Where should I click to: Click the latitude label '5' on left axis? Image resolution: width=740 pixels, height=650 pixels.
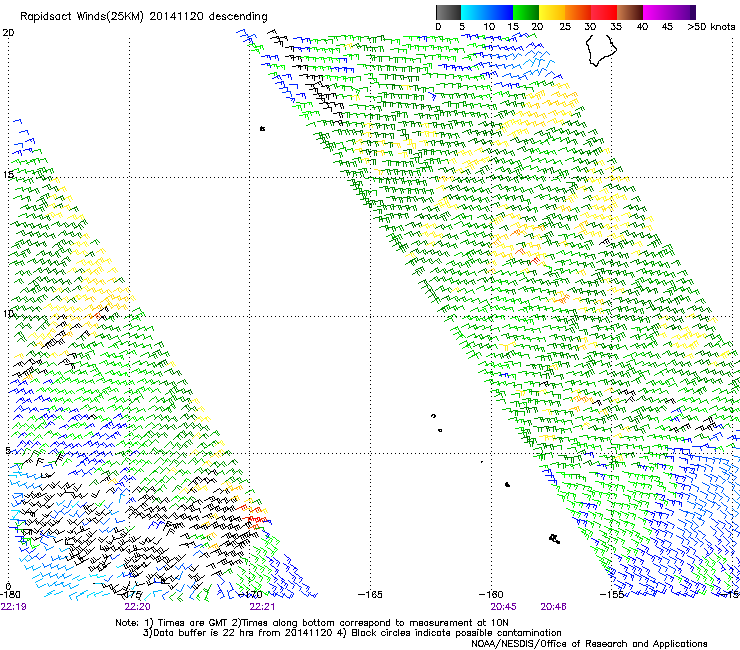tap(8, 450)
